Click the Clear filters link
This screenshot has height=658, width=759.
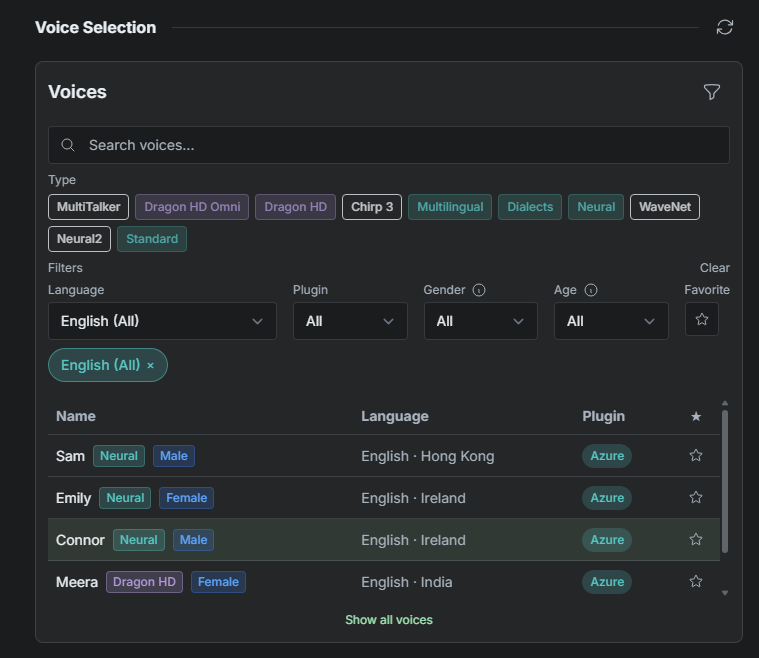714,268
